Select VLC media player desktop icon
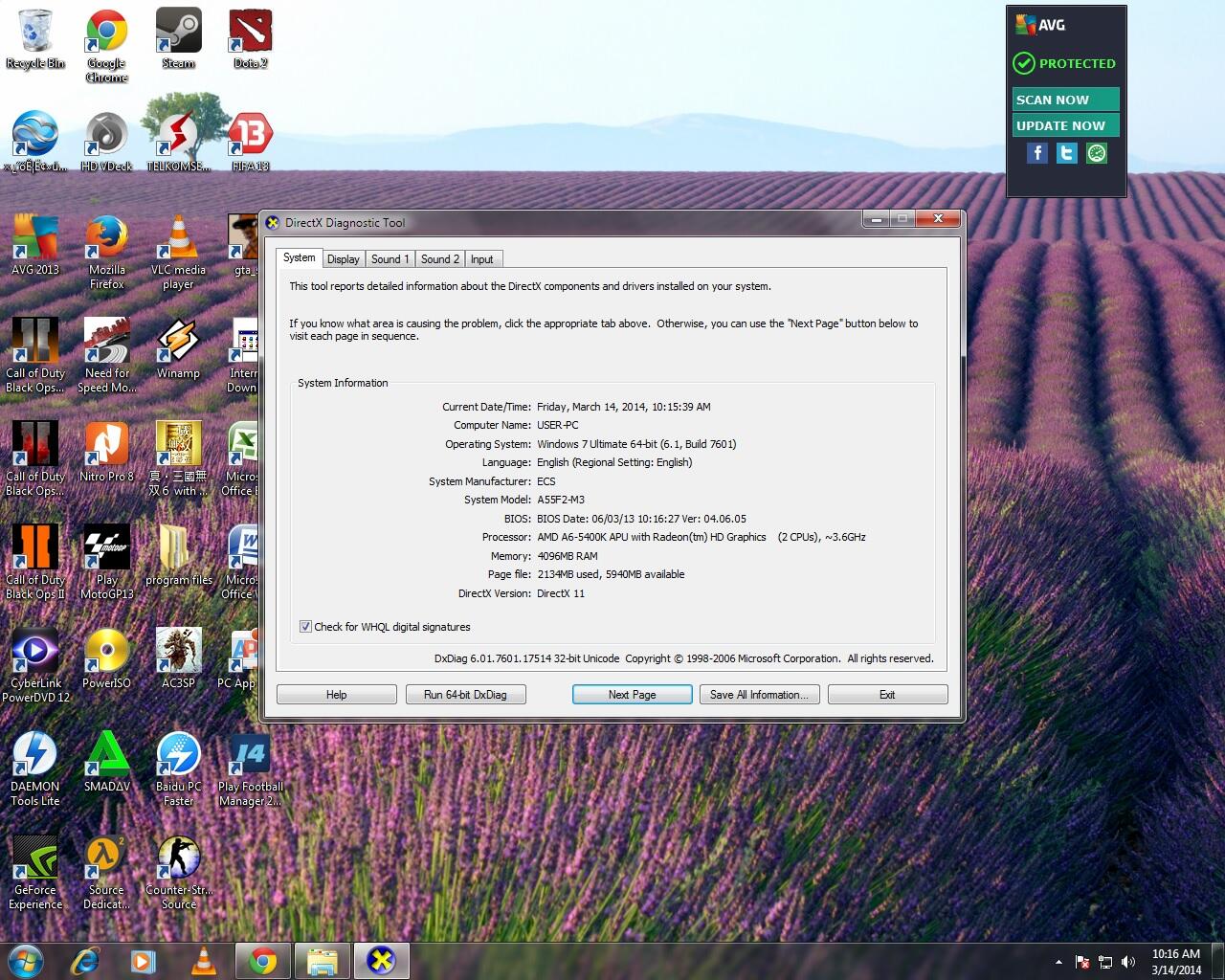This screenshot has height=980, width=1225. [178, 253]
